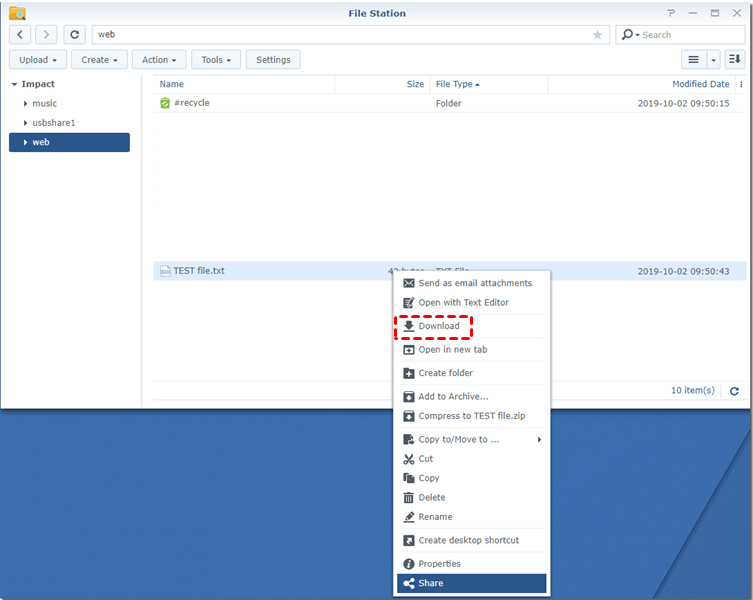The height and width of the screenshot is (600, 753).
Task: Open search options via magnifier icon
Action: coord(630,35)
